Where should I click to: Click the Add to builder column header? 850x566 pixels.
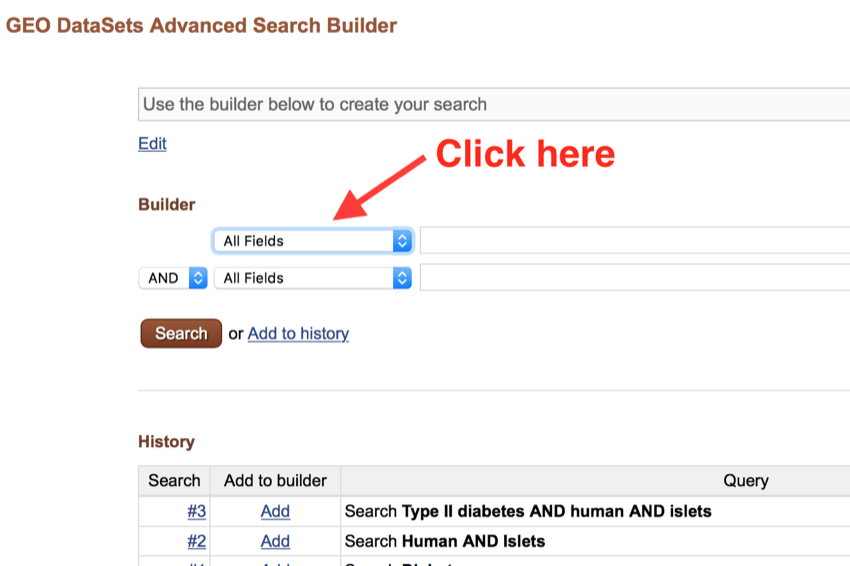(275, 481)
